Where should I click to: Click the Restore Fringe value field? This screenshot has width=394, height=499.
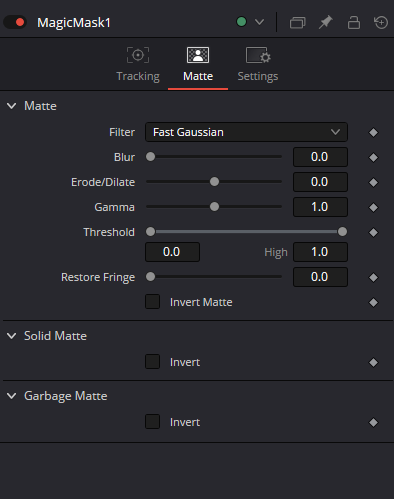320,277
